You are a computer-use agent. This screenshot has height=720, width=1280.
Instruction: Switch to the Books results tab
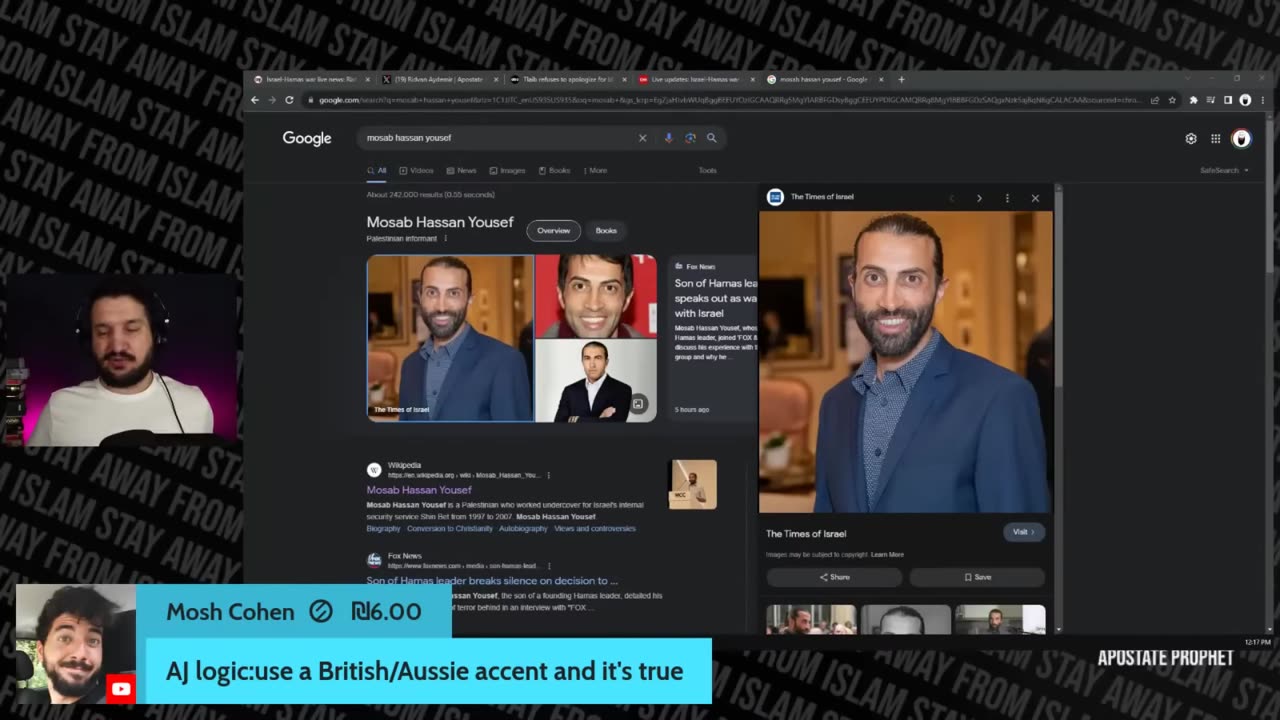click(554, 171)
